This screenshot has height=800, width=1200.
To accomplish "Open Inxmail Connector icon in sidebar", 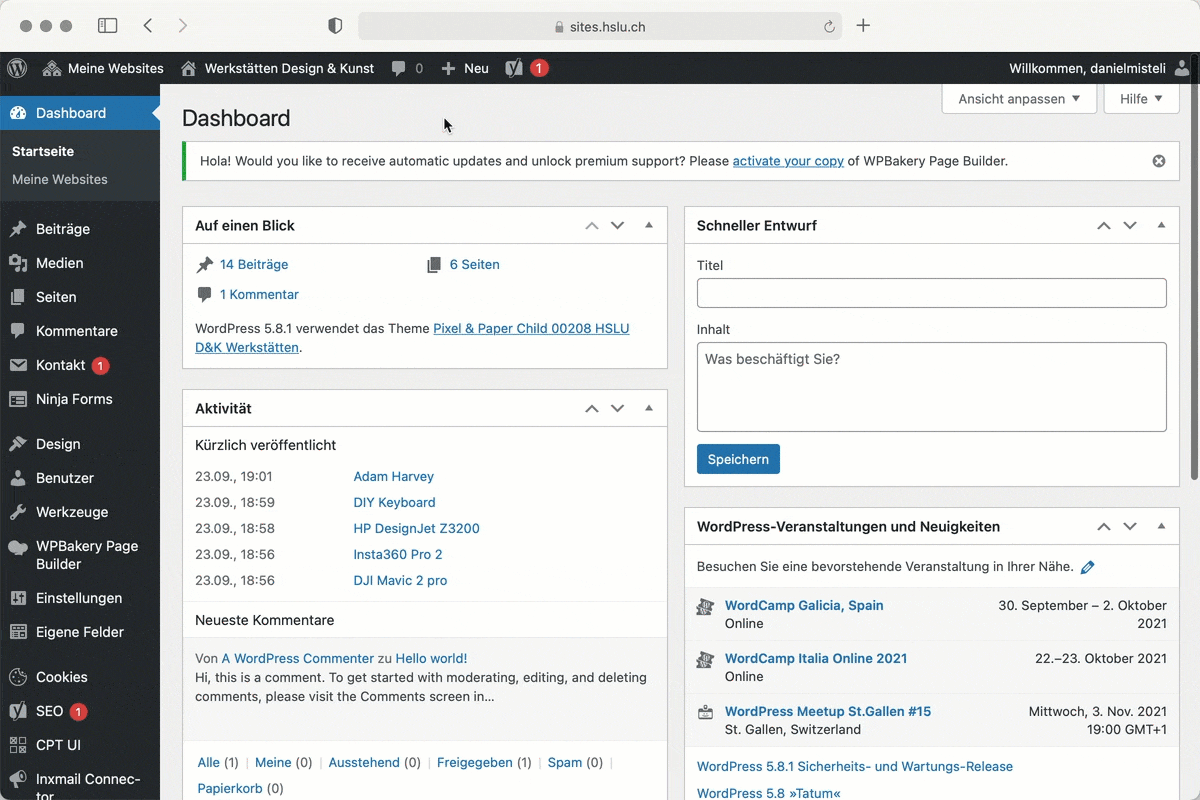I will (18, 780).
